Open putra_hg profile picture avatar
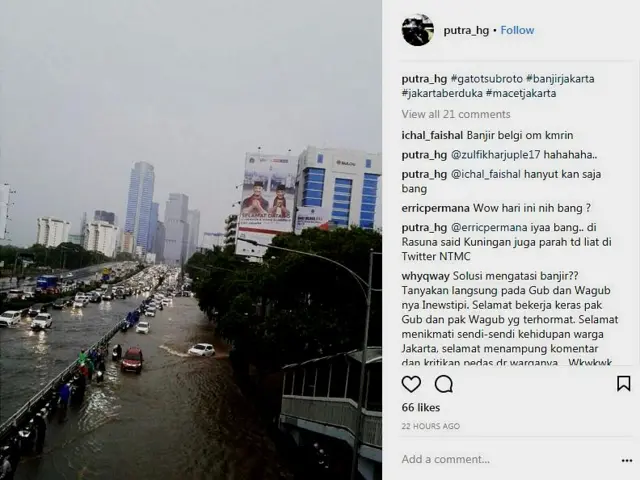The width and height of the screenshot is (640, 480). 418,30
